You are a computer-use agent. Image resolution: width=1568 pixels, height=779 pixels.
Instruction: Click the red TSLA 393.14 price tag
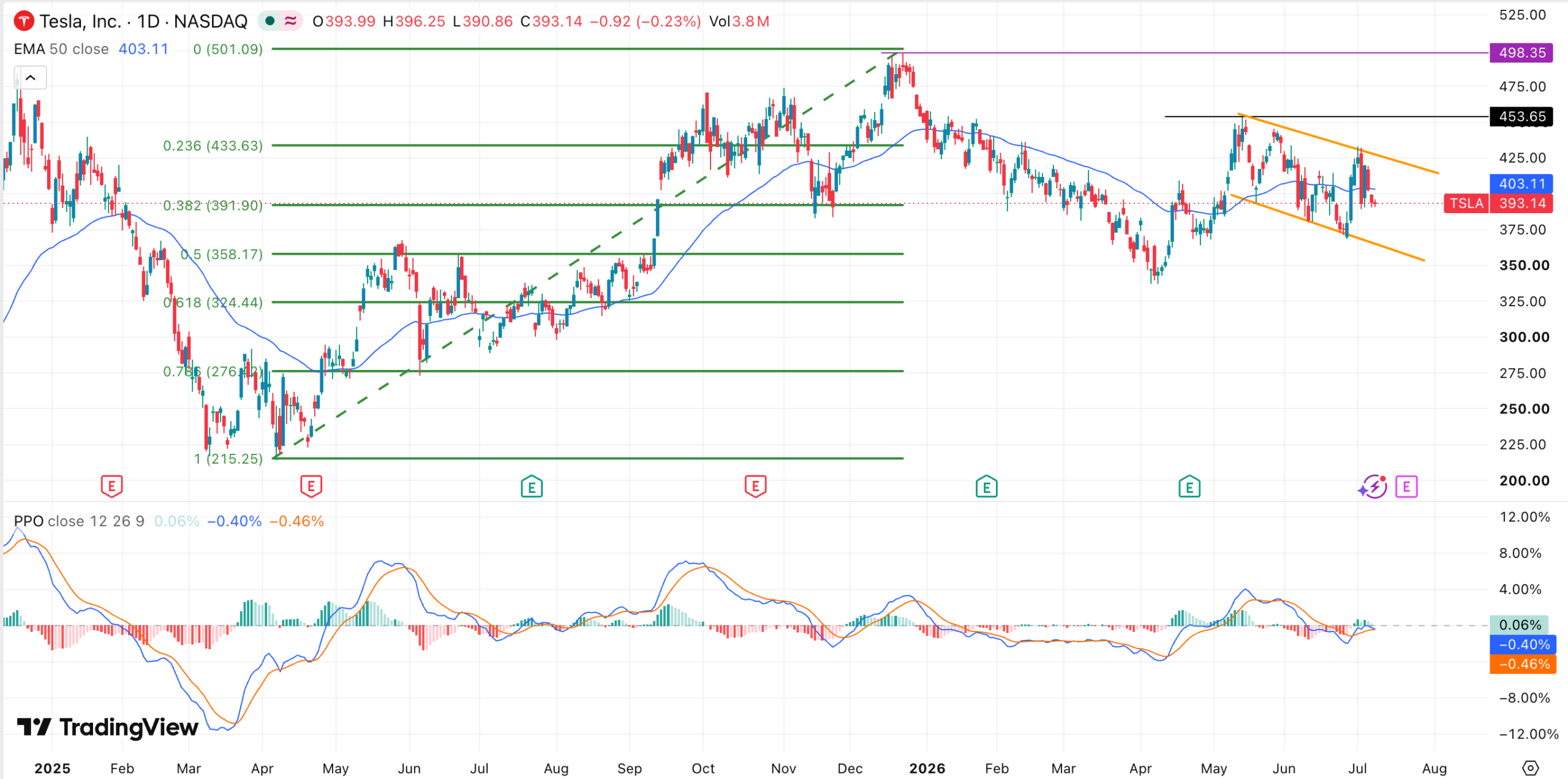click(1498, 203)
